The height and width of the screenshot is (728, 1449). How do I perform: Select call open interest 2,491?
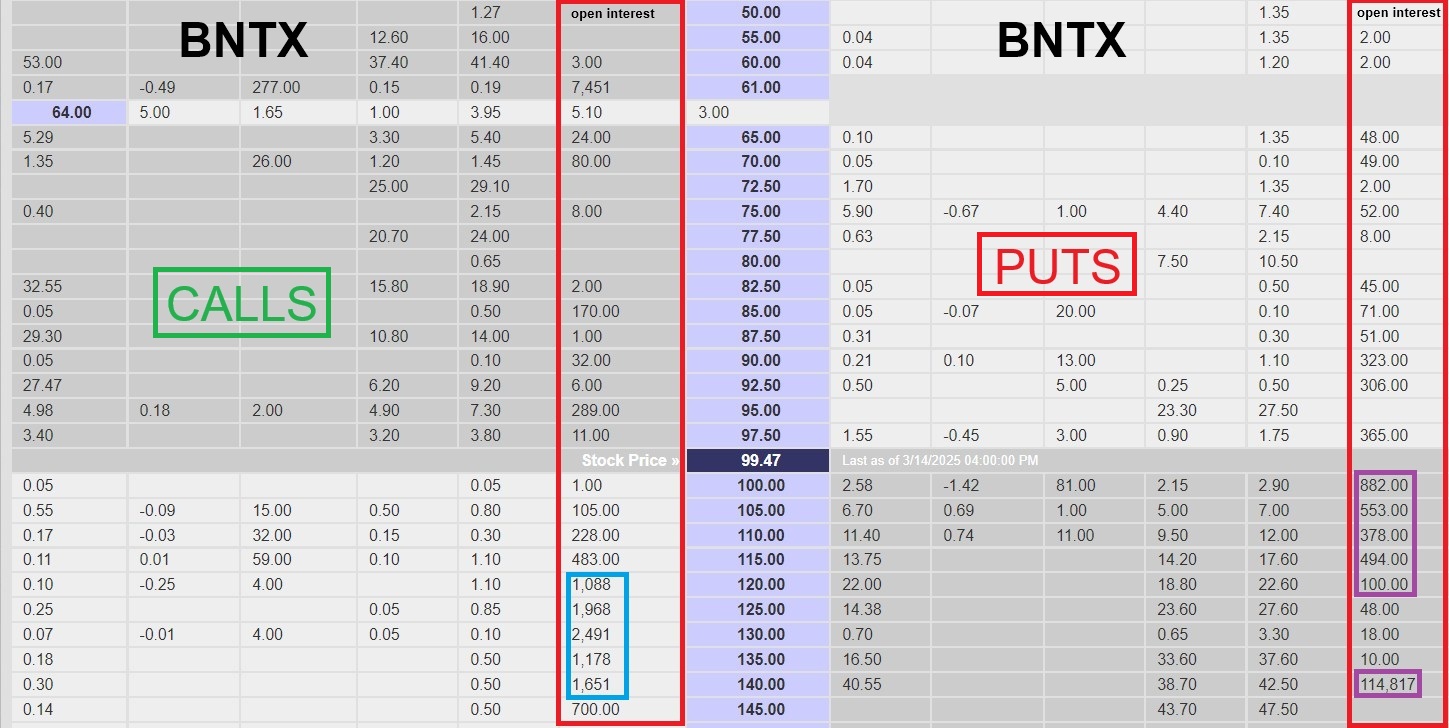[x=591, y=634]
